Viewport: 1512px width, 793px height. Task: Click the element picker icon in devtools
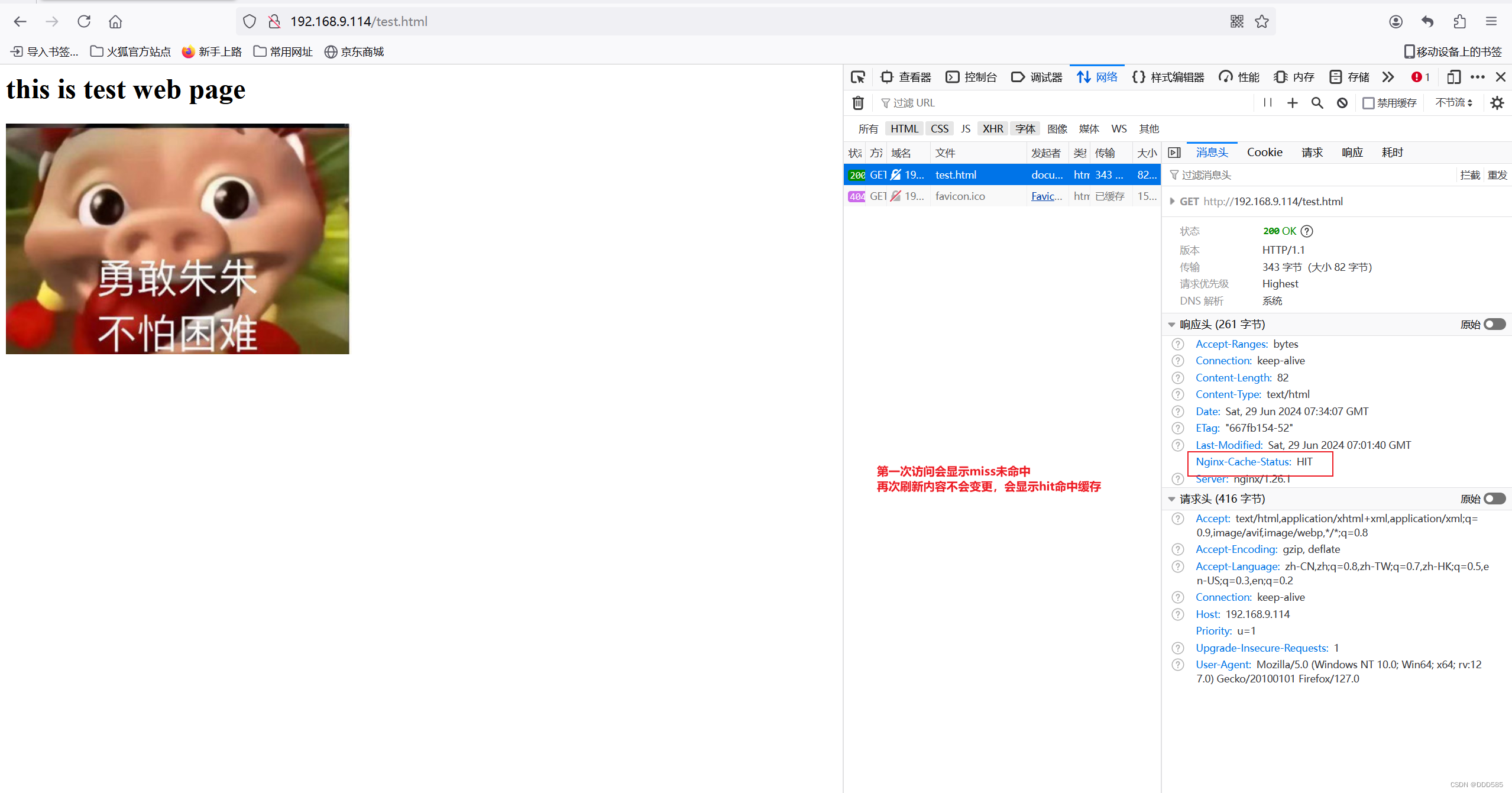857,77
